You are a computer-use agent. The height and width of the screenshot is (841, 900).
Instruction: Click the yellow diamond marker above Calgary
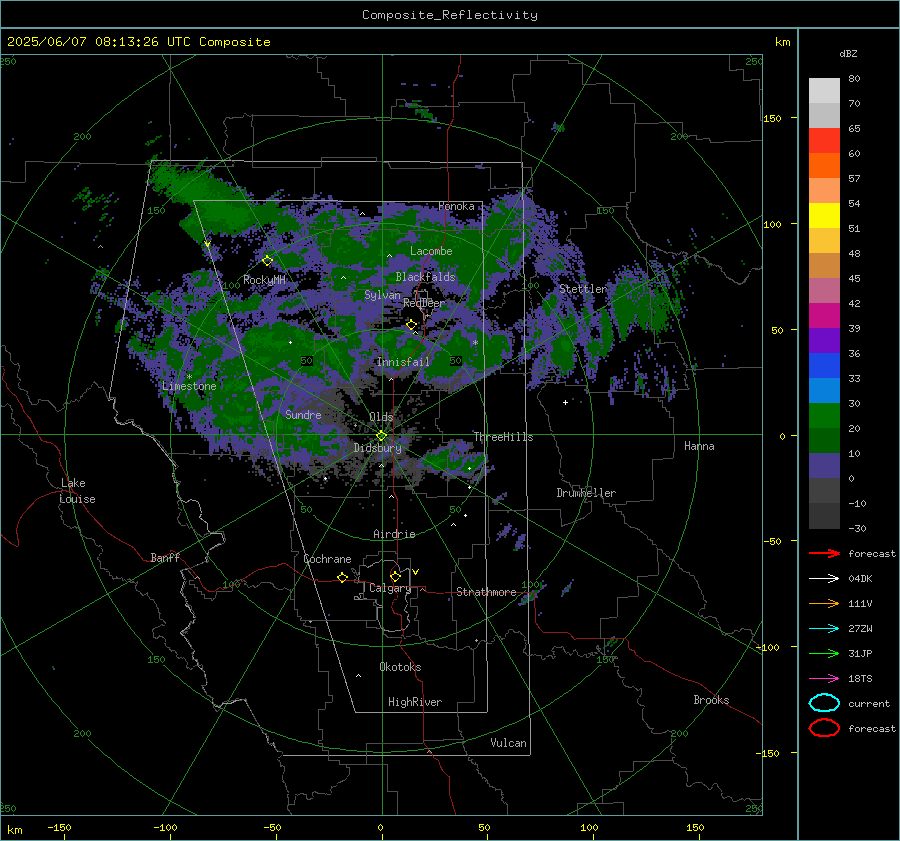[x=395, y=576]
